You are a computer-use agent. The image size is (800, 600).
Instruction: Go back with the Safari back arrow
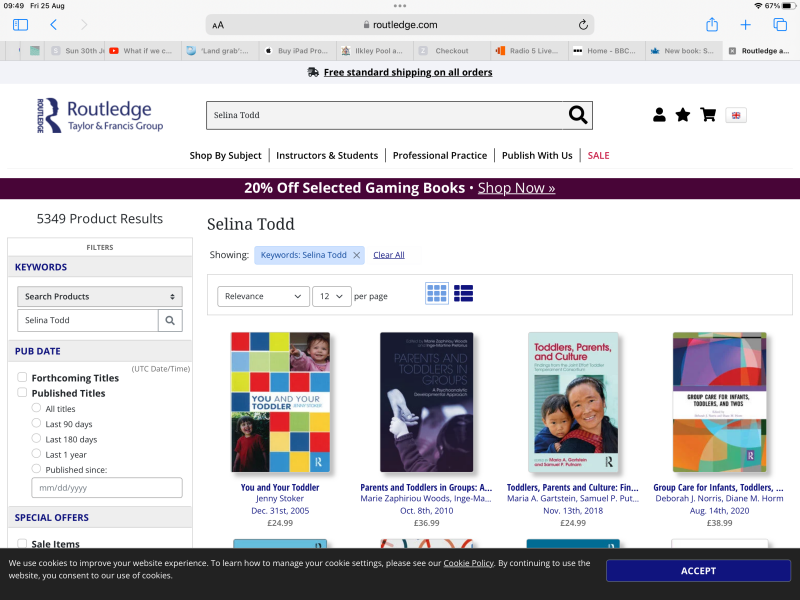point(54,24)
